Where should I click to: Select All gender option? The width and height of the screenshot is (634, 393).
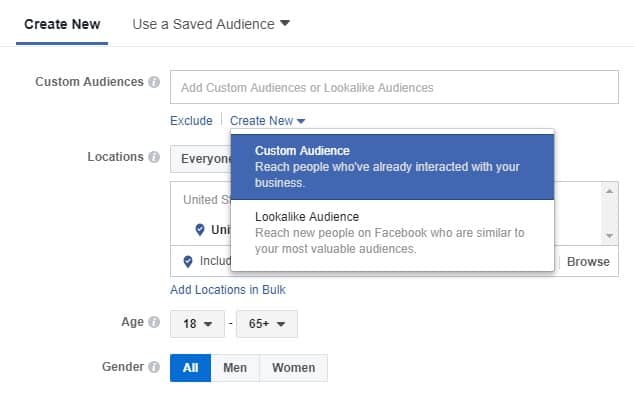pos(190,368)
